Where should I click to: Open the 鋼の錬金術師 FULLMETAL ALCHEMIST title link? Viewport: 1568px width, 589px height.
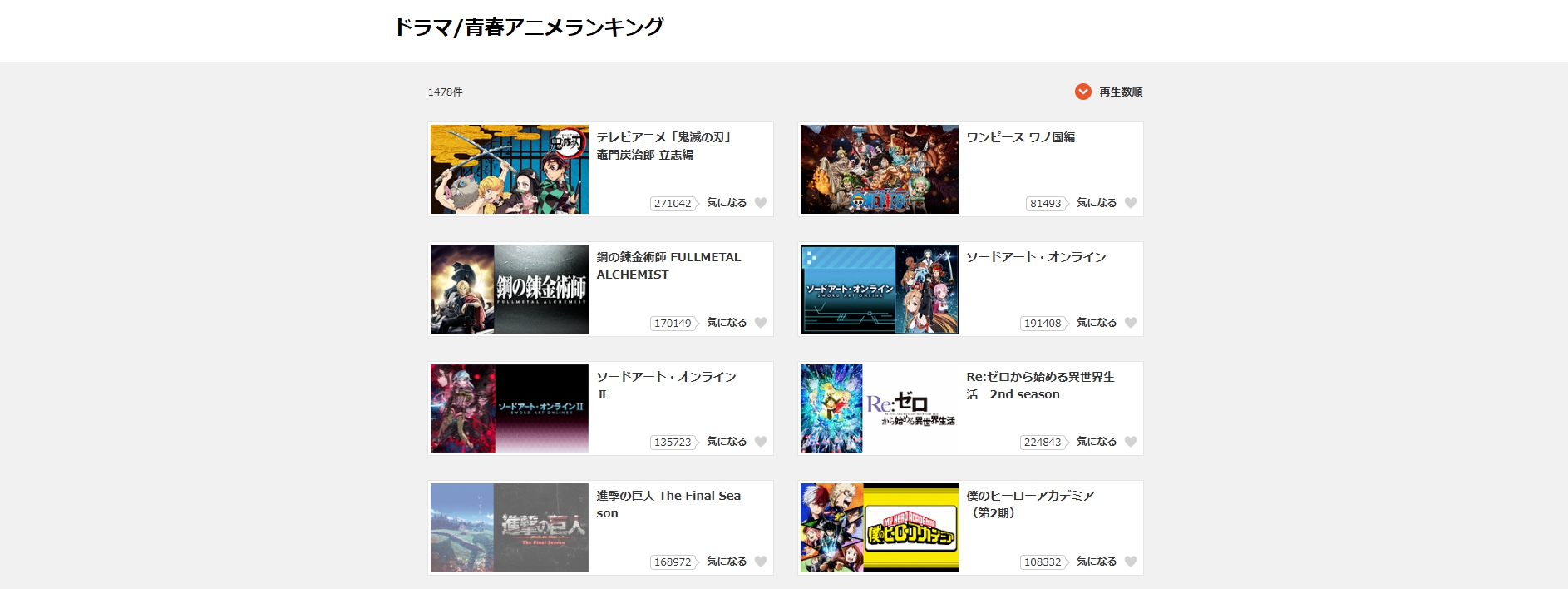668,266
